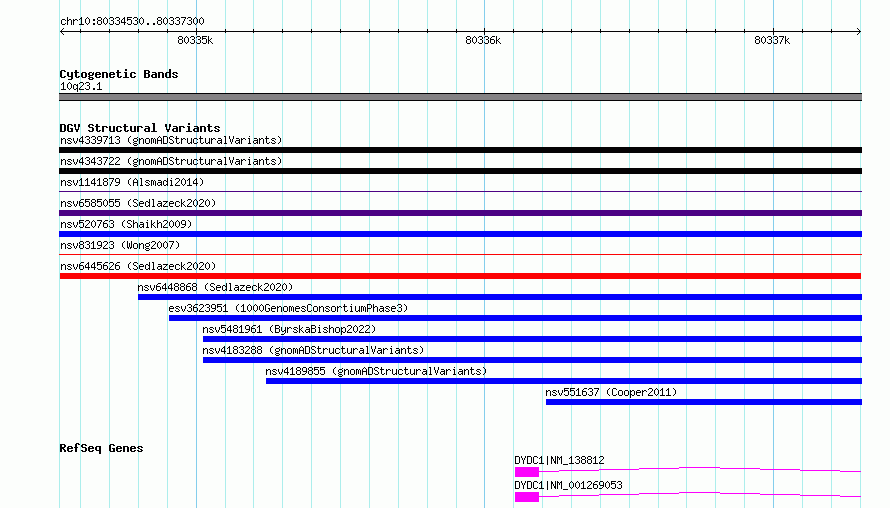Click the nsv520763 Shaikh2009 variant label
Screen dimensions: 890x508
point(126,224)
